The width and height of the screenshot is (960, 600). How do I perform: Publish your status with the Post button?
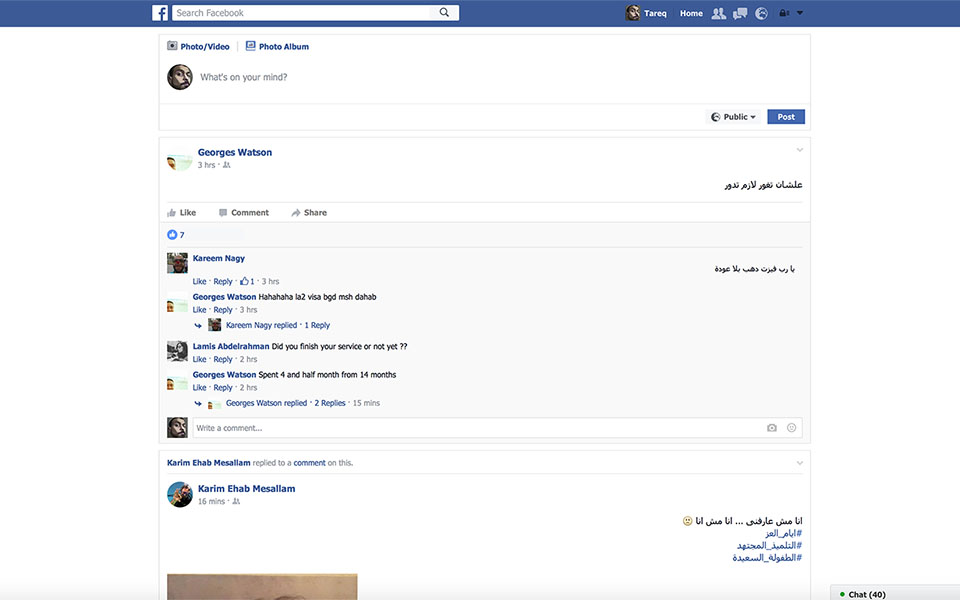pyautogui.click(x=786, y=116)
